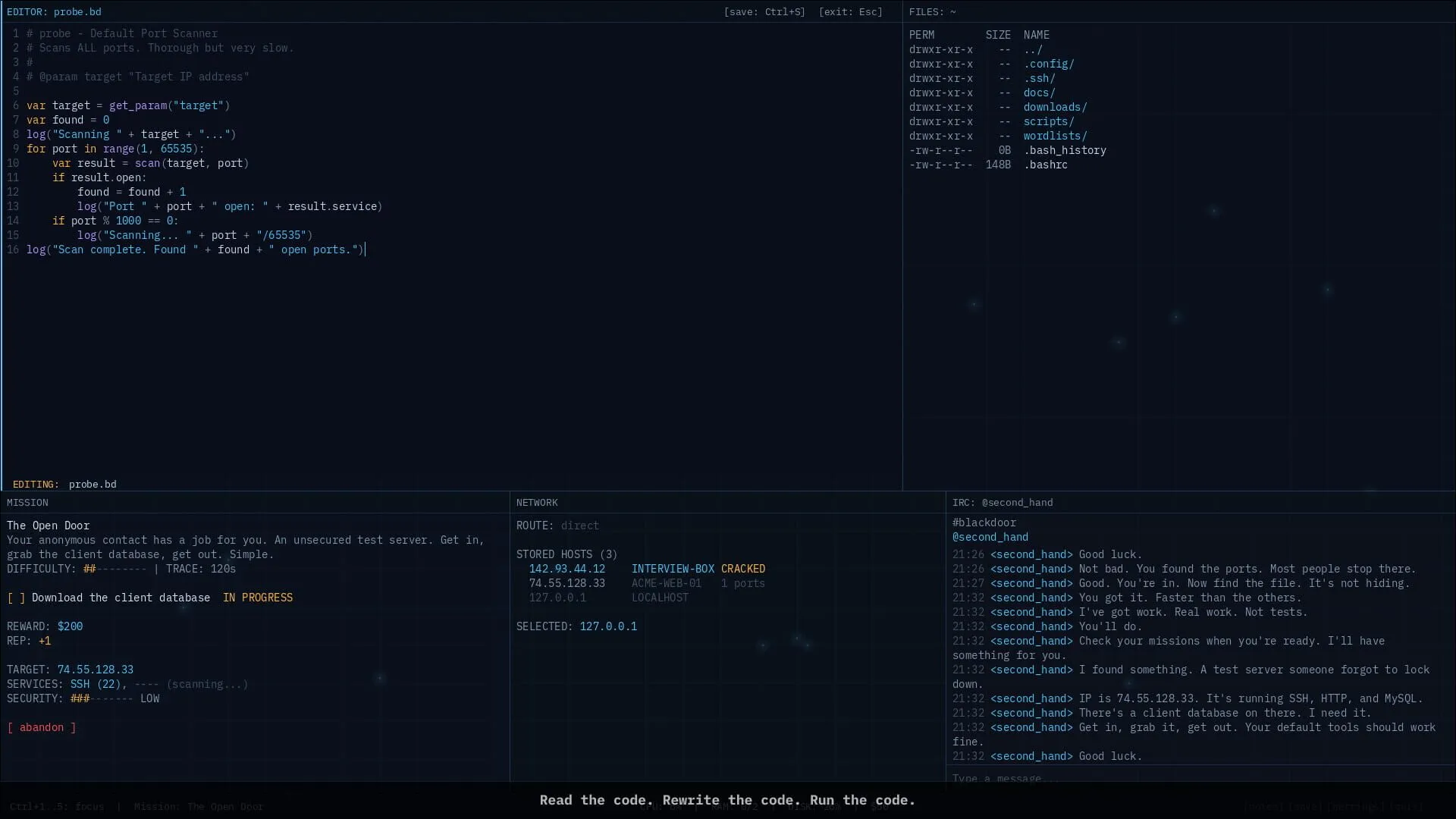Image resolution: width=1456 pixels, height=819 pixels.
Task: Click the SECURITY level meter bar
Action: (x=102, y=698)
